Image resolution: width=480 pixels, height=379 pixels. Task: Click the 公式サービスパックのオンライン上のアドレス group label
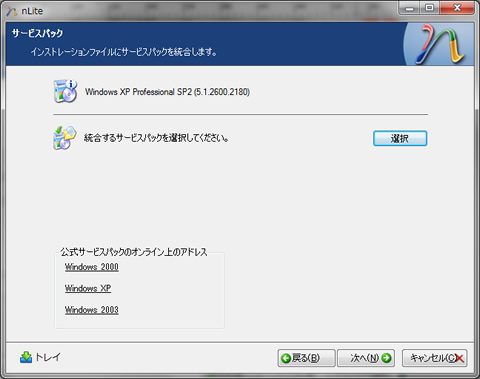[134, 252]
